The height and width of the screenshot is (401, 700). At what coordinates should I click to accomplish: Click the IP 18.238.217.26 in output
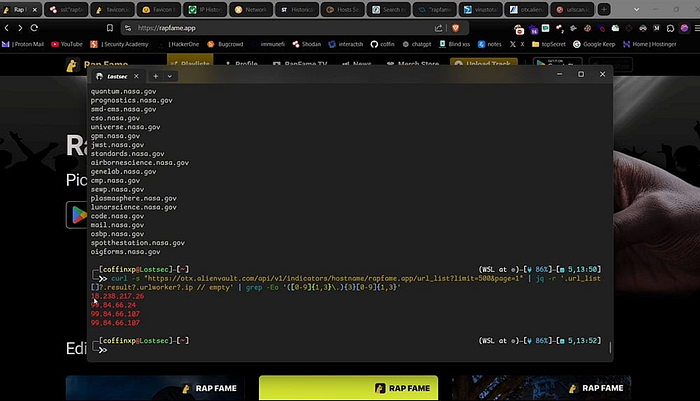click(117, 296)
